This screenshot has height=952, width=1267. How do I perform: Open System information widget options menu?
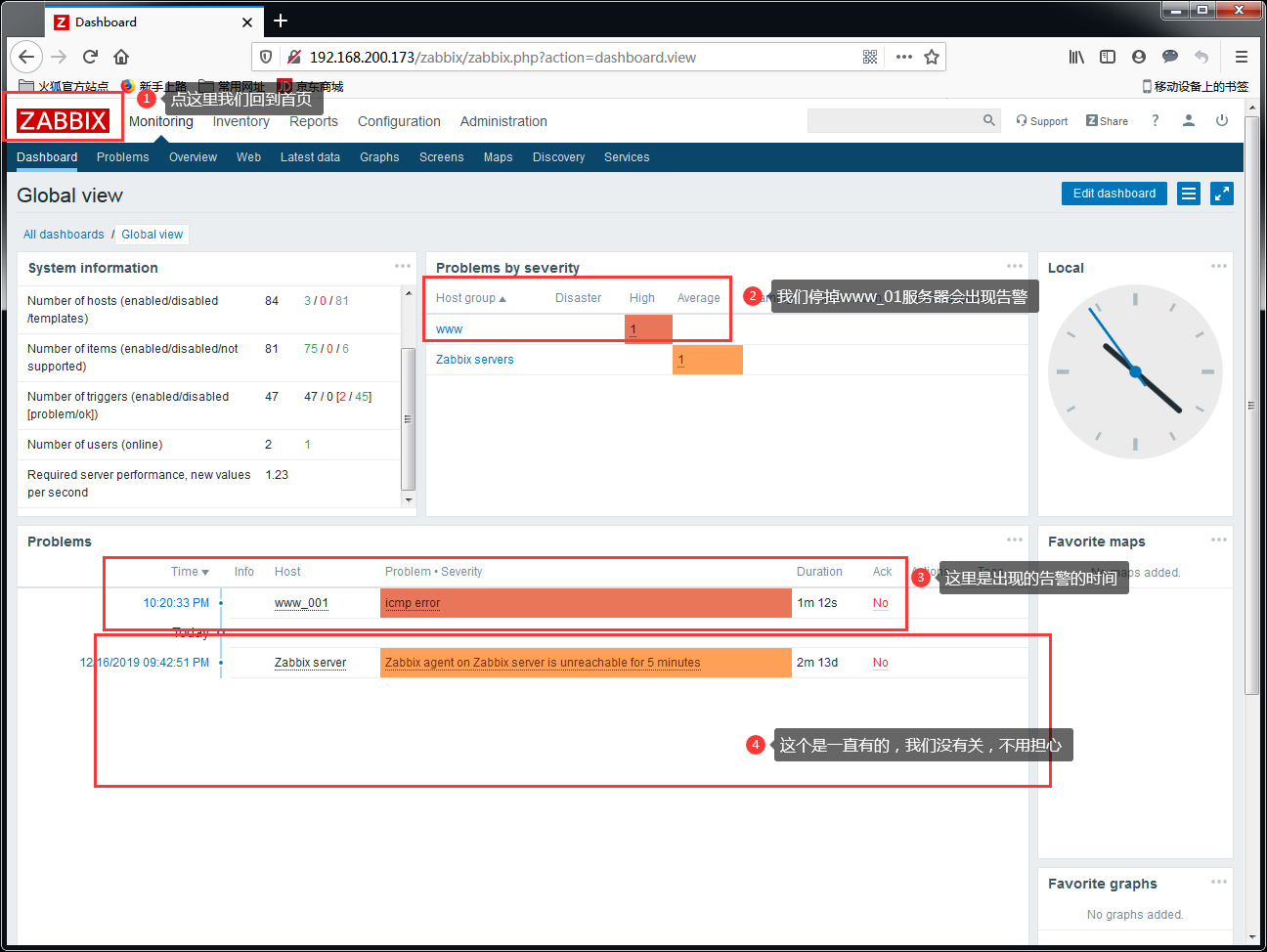coord(403,266)
